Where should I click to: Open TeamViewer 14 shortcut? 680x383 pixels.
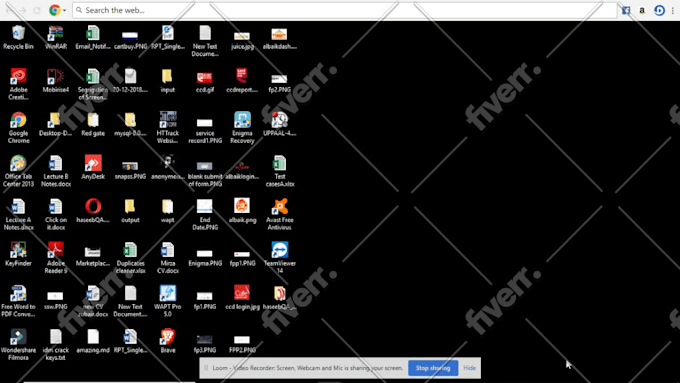pyautogui.click(x=279, y=258)
